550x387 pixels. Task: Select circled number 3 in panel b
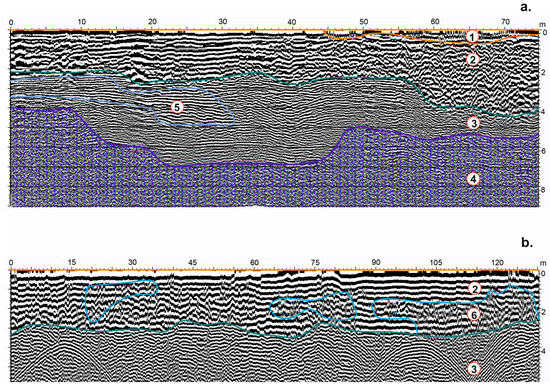474,369
